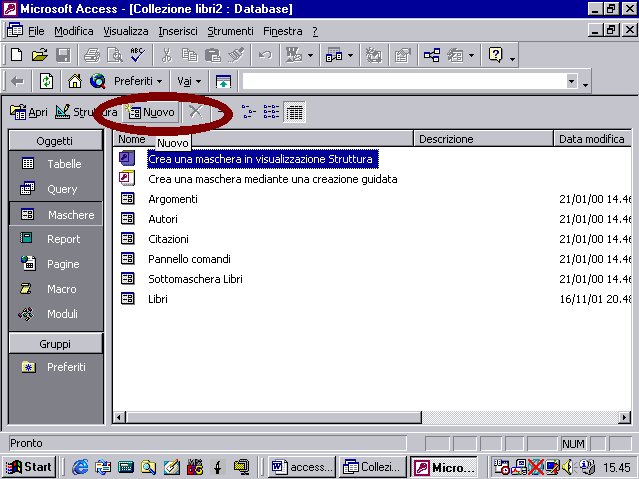
Task: Open the Office Links dropdown arrow
Action: click(310, 55)
